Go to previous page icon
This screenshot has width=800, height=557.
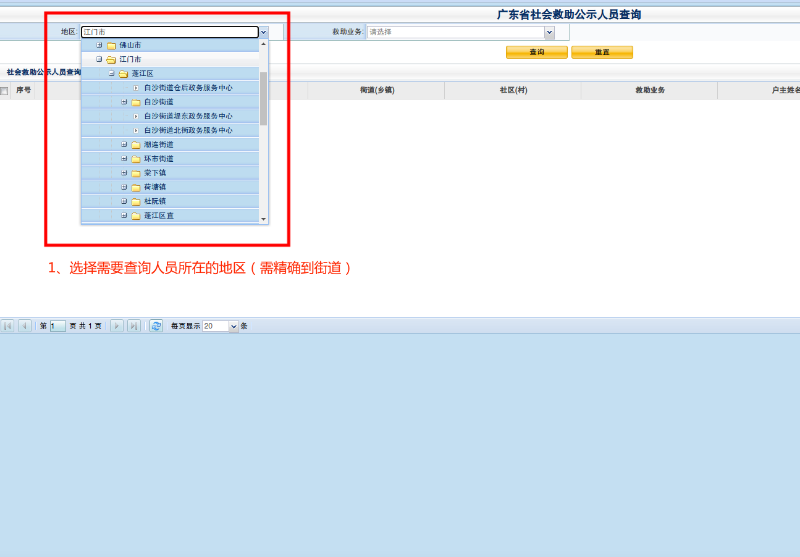pos(24,326)
